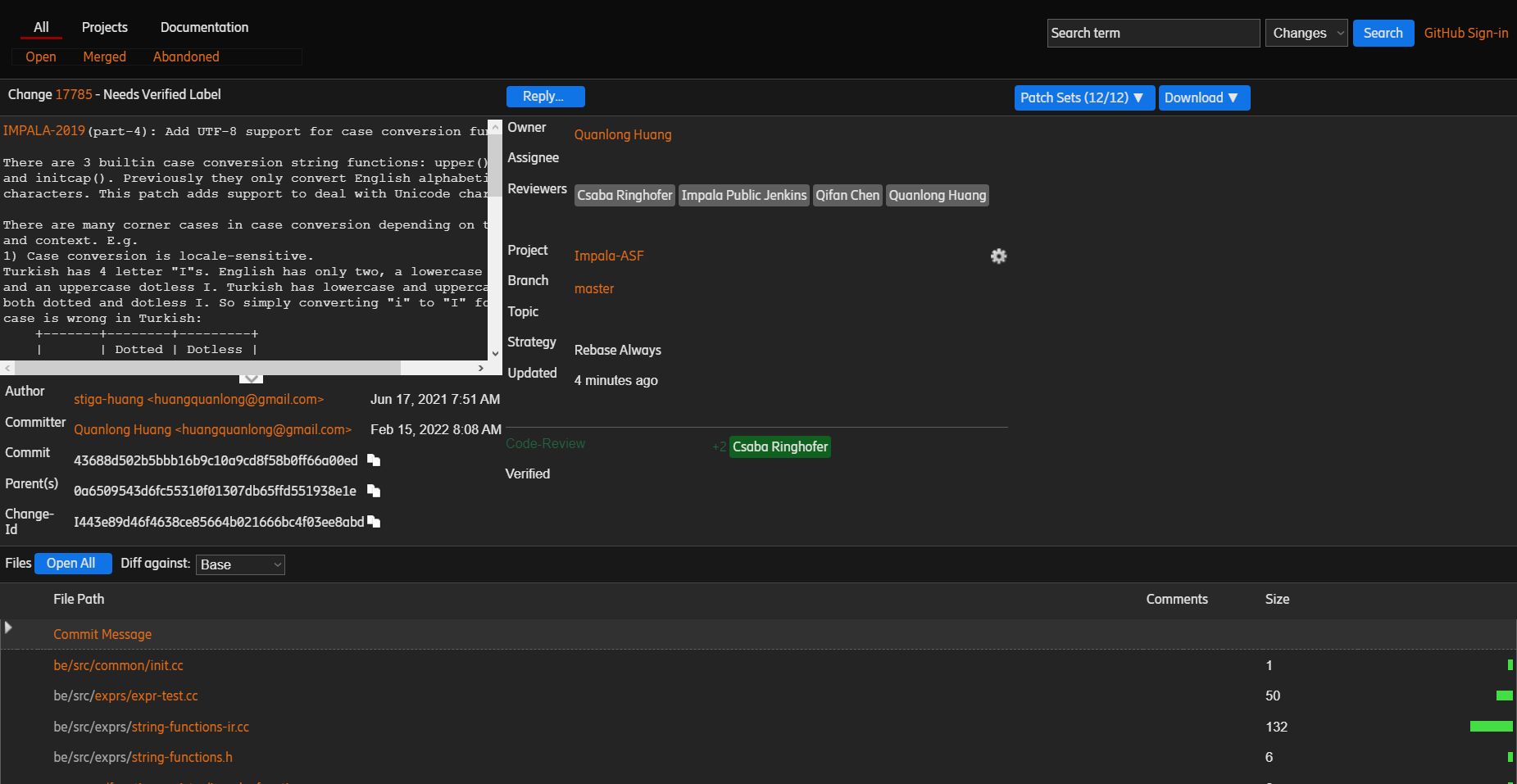
Task: Click the Change-Id I443e89d46f value text
Action: click(219, 522)
